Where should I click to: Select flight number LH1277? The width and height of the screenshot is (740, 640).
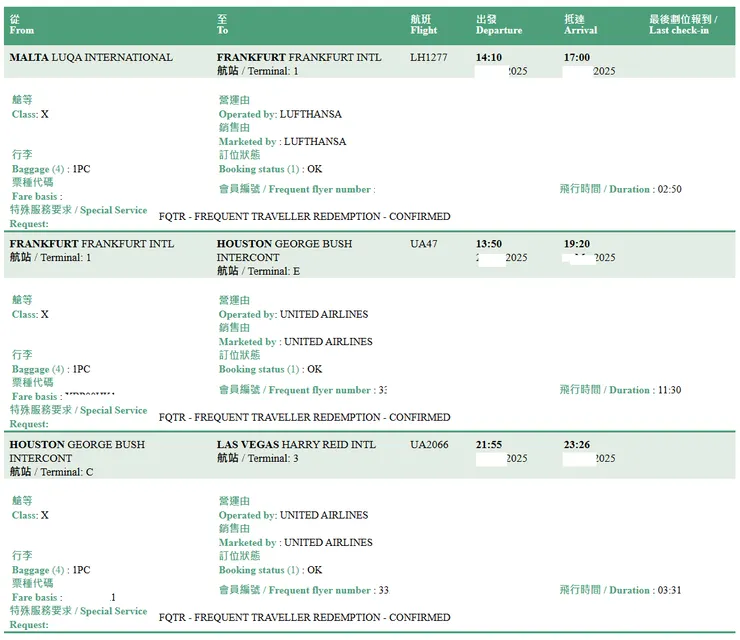point(429,58)
